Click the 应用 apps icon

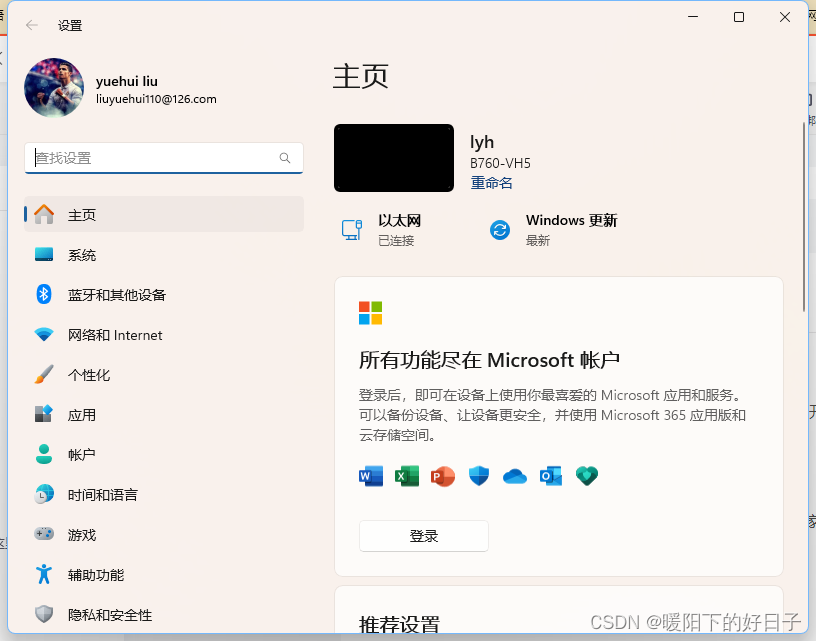[44, 414]
